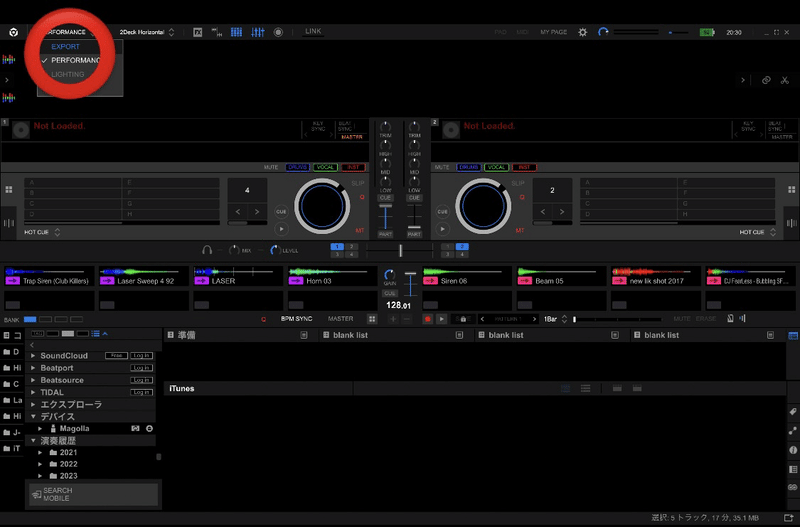Play the sequencer pattern
Screen dimensions: 800x527
tap(442, 319)
